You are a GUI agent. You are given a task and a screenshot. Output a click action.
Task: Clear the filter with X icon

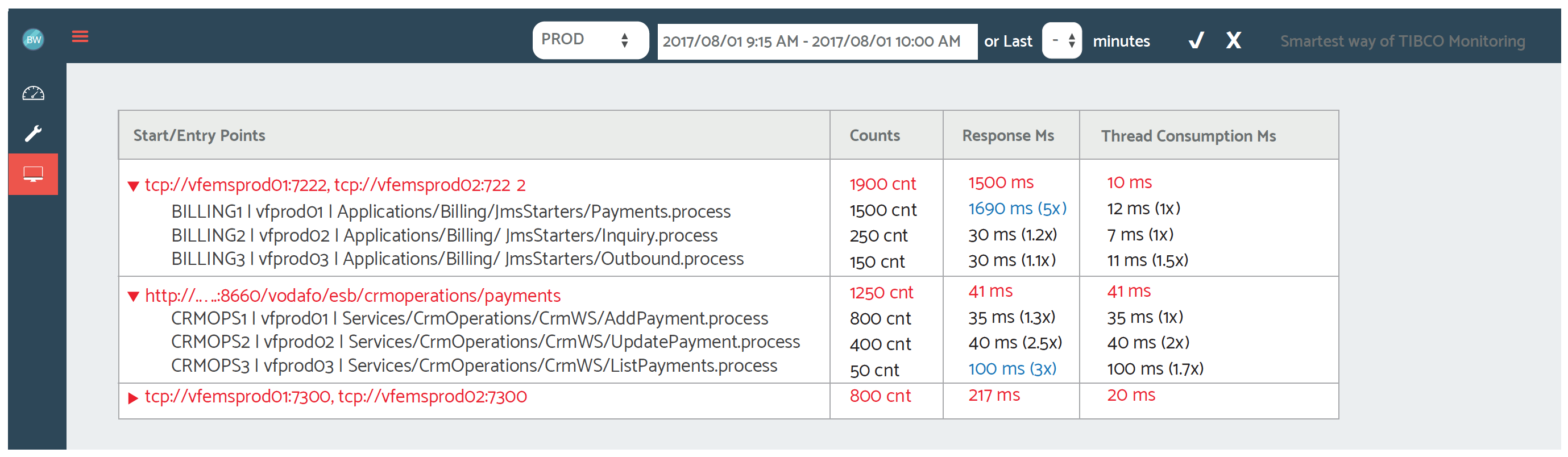[x=1233, y=41]
